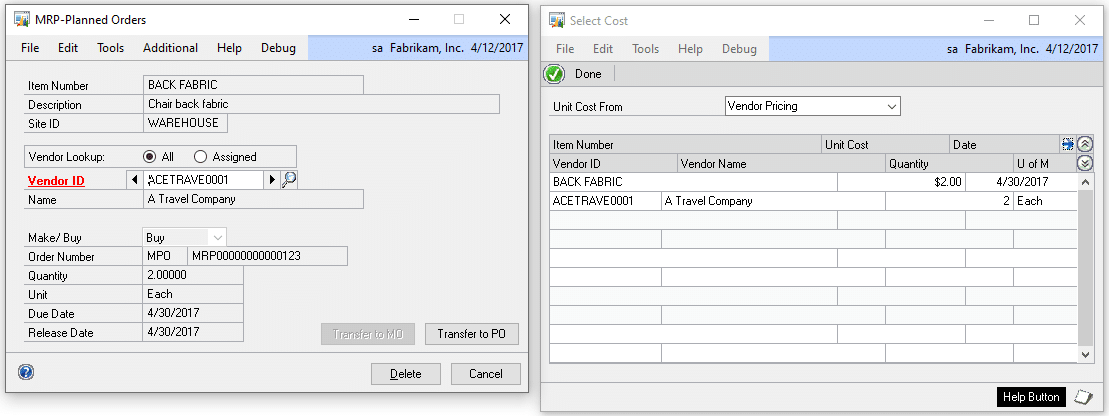Go to previous vendor using left arrow
This screenshot has width=1109, height=416.
[134, 180]
